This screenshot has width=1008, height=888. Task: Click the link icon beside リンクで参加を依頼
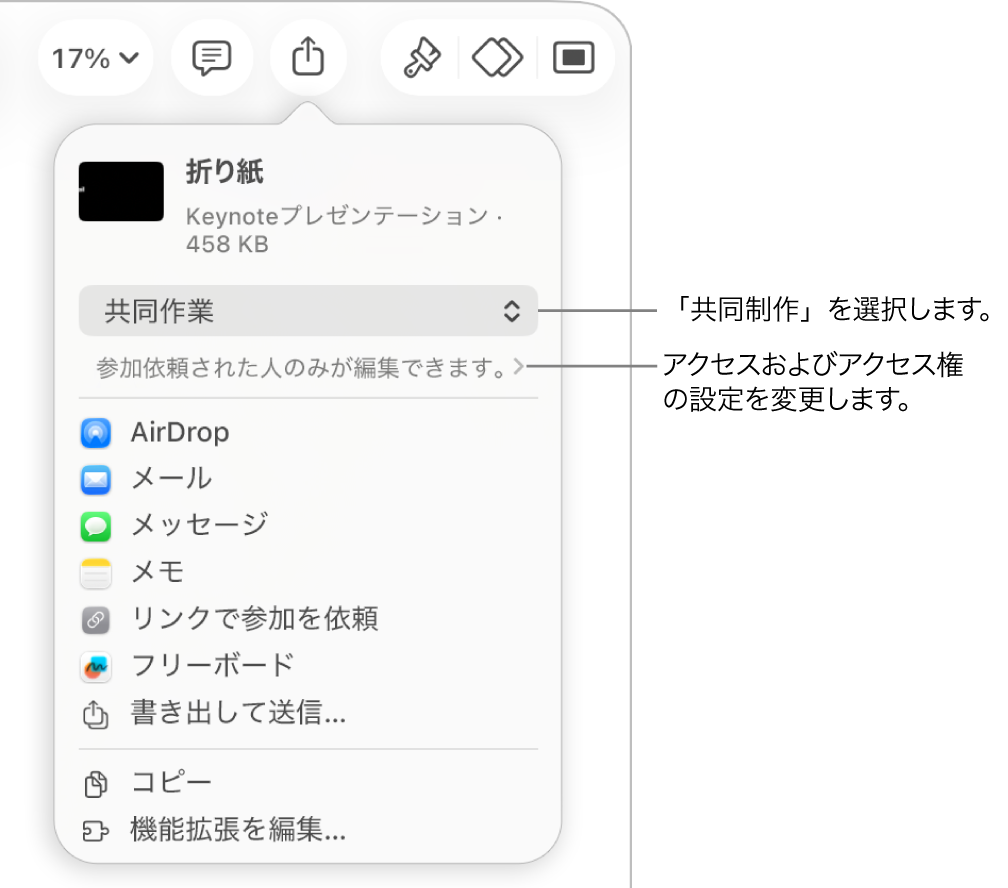pos(95,620)
